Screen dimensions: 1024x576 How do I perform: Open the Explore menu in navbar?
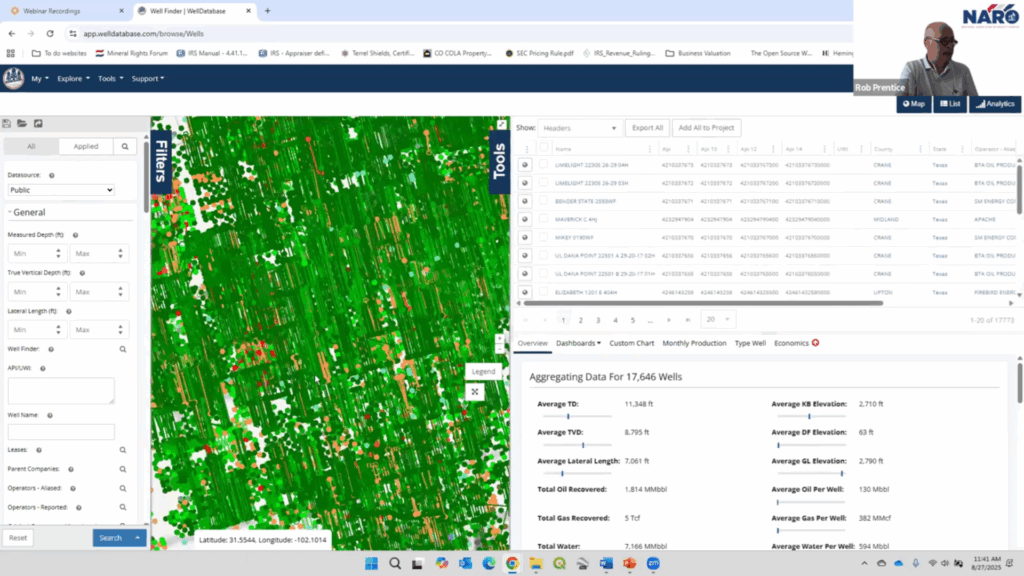tap(73, 78)
